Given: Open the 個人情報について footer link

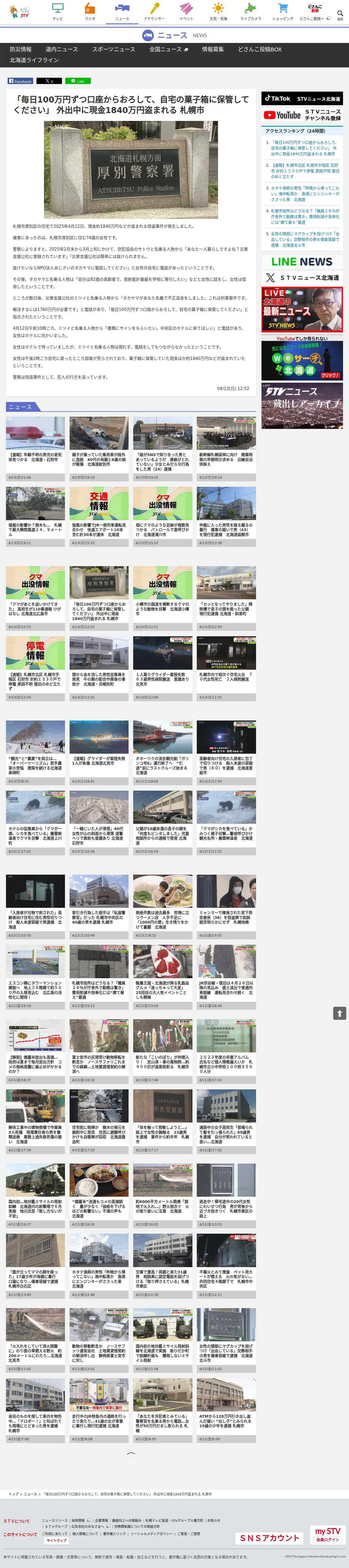Looking at the screenshot, I should pos(86,1534).
